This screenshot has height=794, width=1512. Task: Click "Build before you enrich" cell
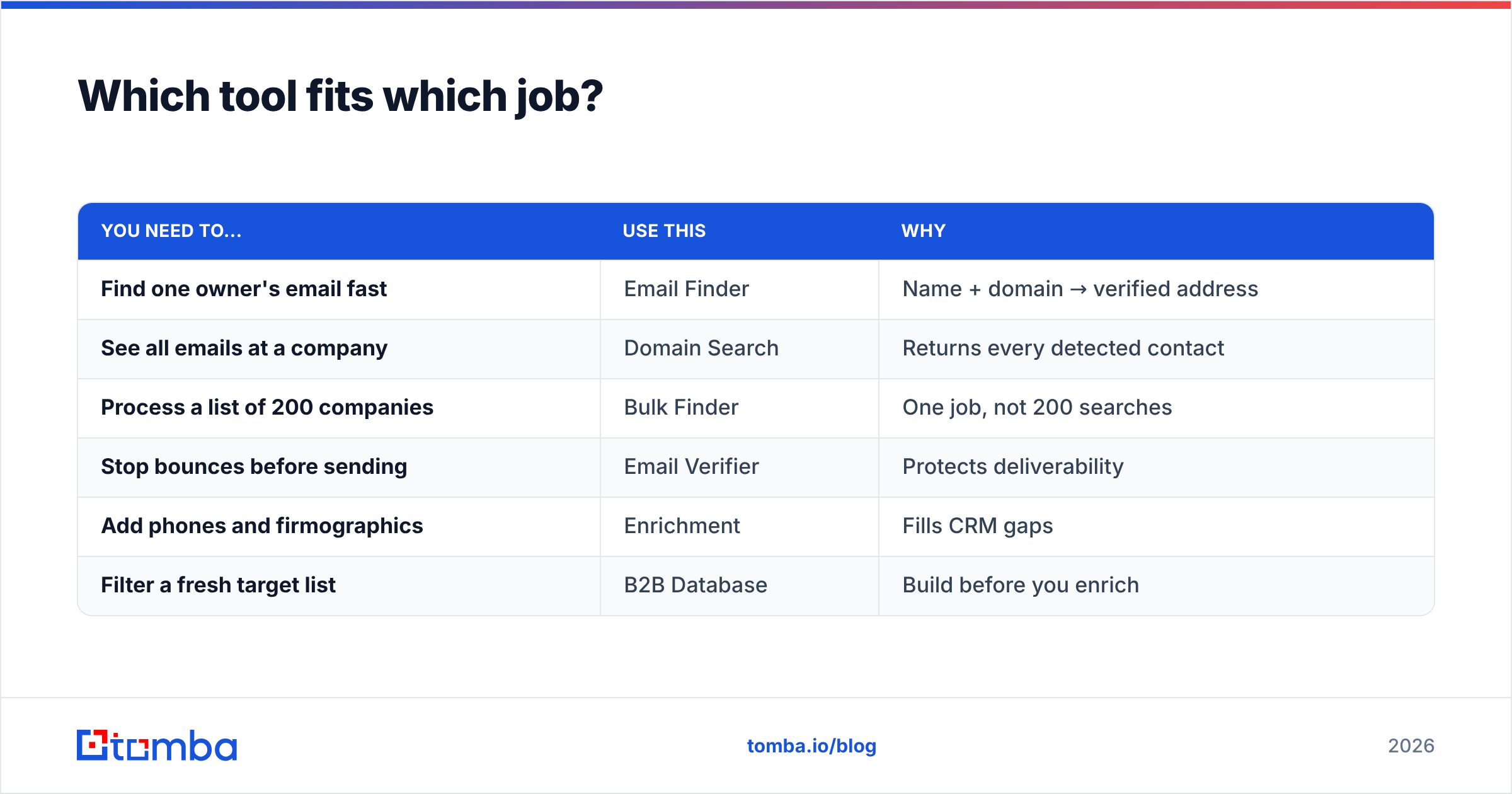coord(1157,585)
